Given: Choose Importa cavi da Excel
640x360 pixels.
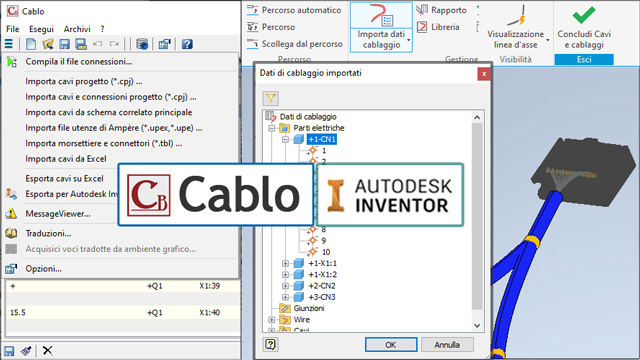Looking at the screenshot, I should pyautogui.click(x=66, y=159).
